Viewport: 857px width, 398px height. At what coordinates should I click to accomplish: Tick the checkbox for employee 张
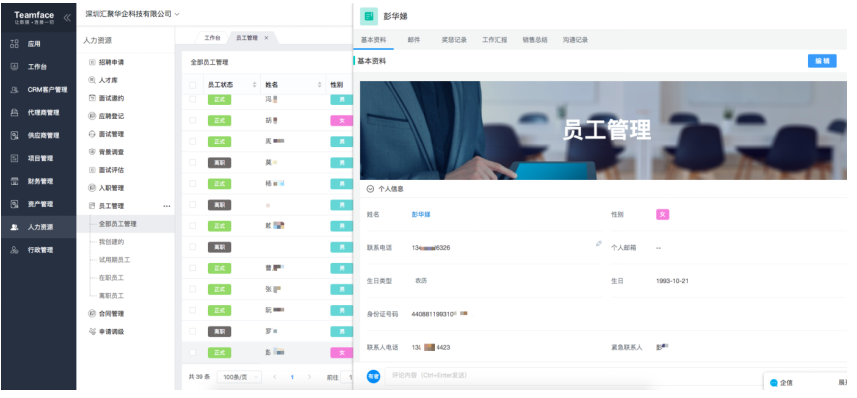(192, 289)
